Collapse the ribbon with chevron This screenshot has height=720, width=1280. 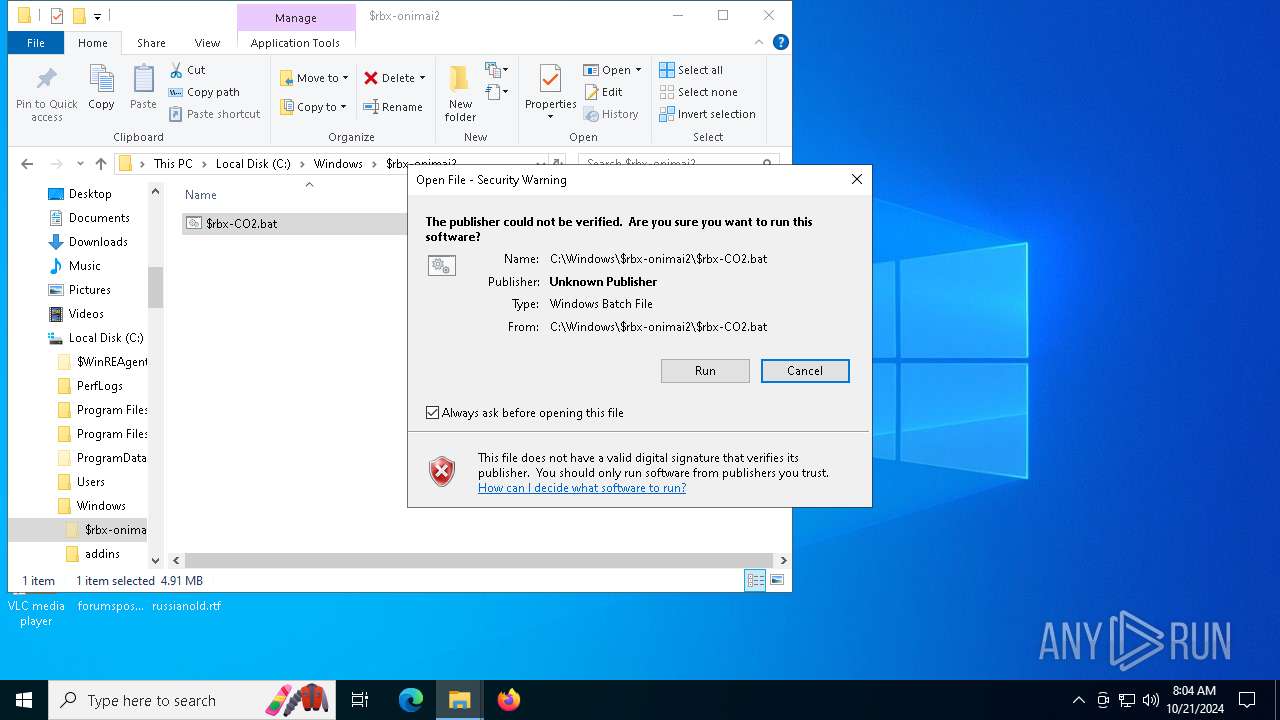pos(759,42)
